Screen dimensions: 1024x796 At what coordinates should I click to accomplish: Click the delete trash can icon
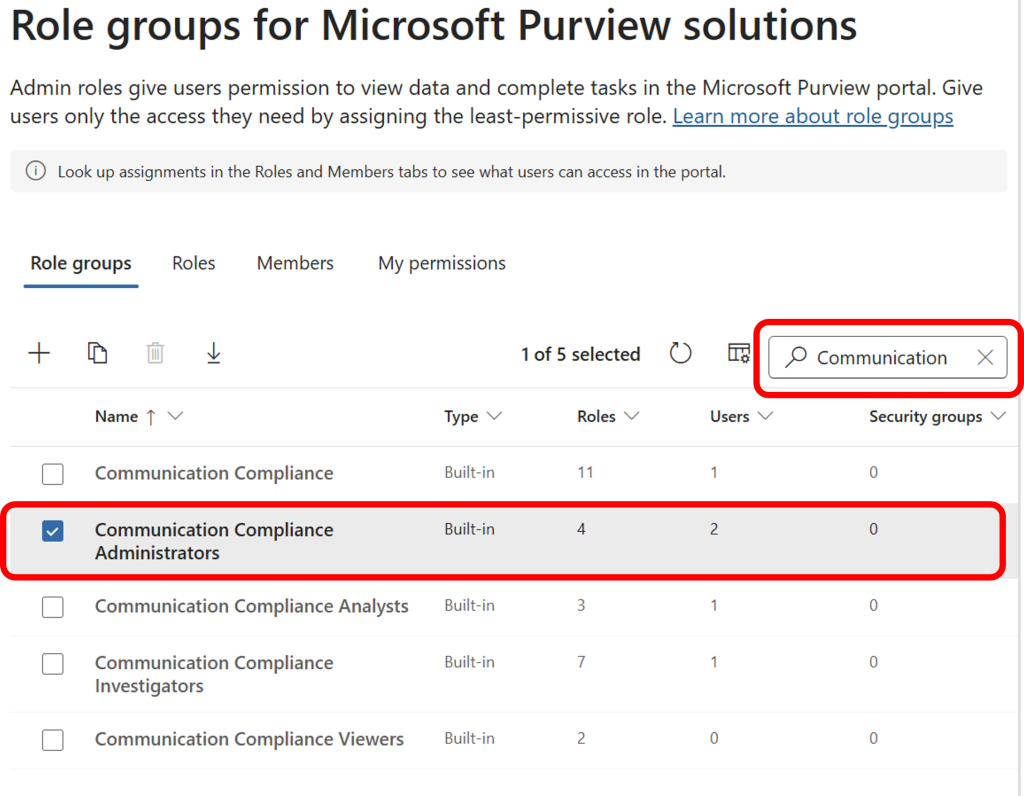pyautogui.click(x=155, y=353)
